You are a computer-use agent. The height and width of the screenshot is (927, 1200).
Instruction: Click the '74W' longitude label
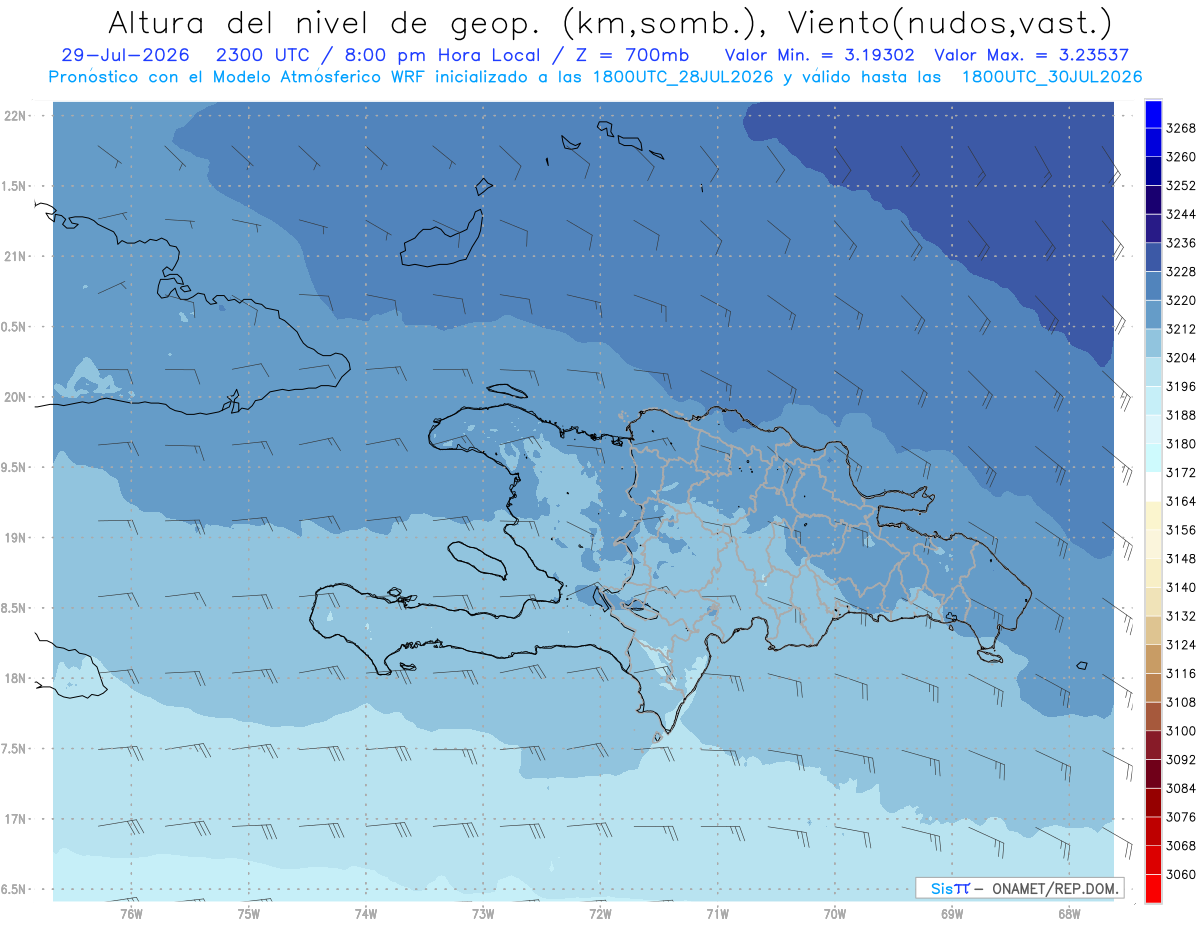[366, 912]
